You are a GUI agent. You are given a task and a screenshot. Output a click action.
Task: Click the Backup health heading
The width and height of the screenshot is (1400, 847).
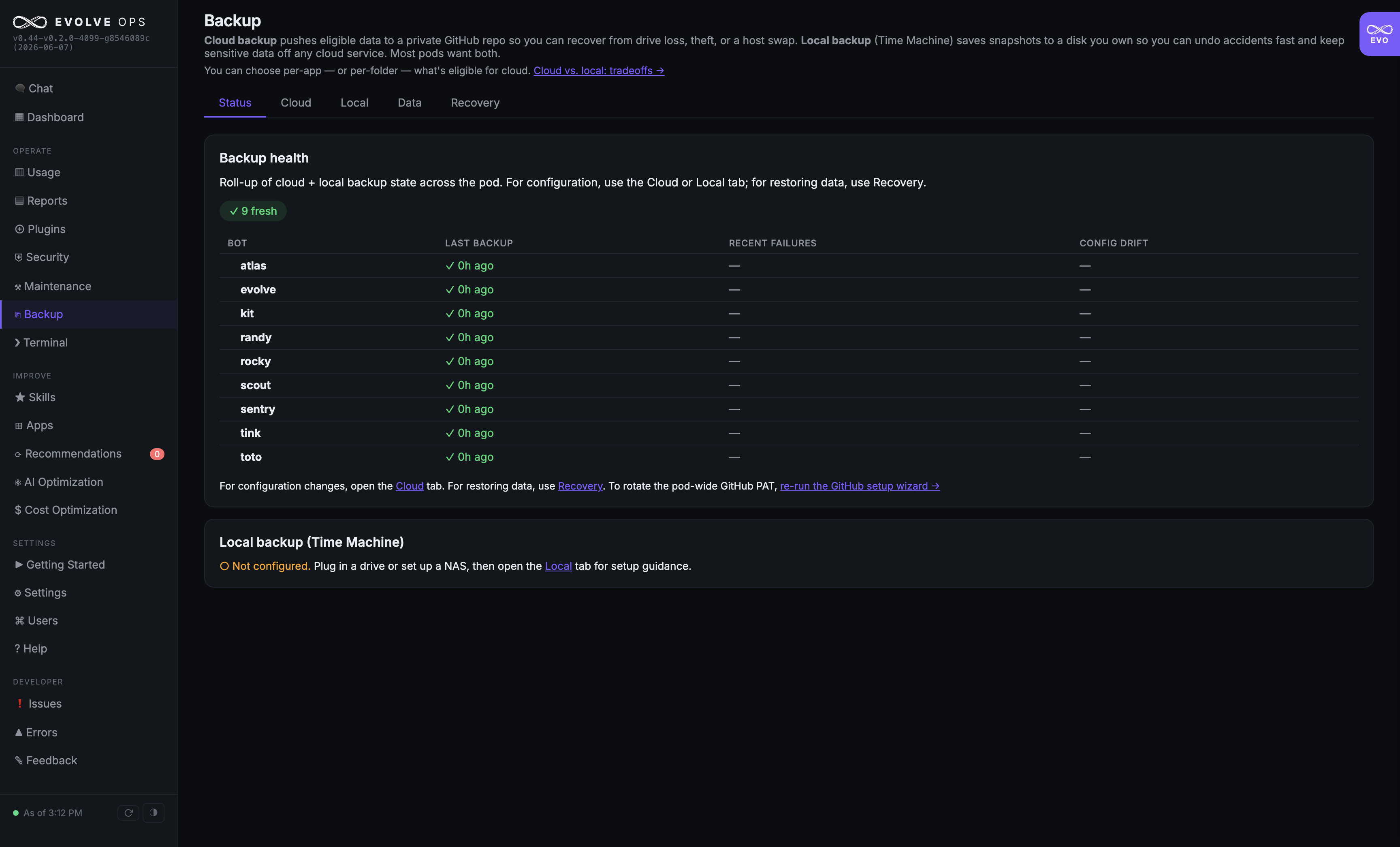264,158
